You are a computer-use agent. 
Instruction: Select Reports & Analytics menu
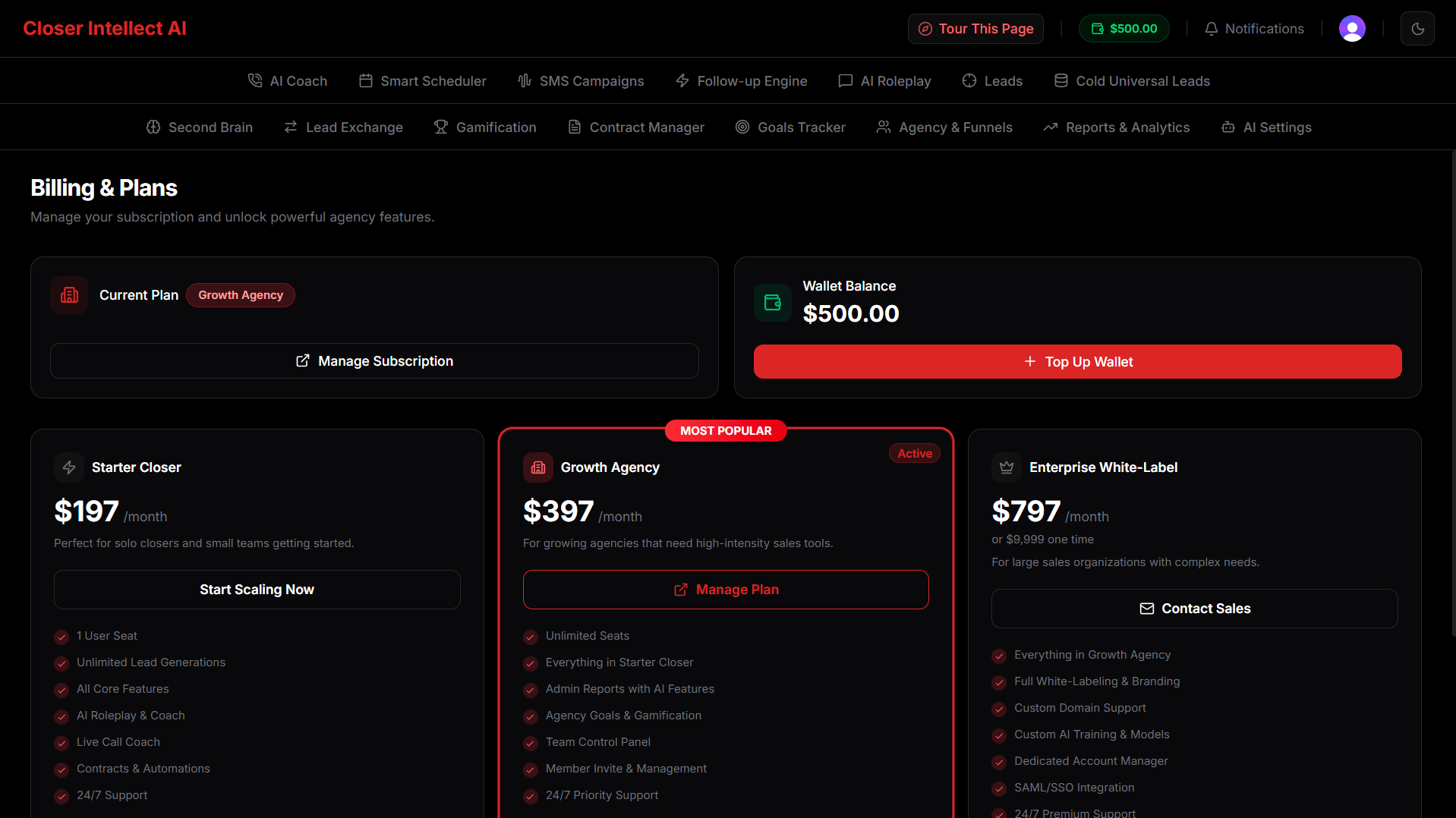point(1117,127)
